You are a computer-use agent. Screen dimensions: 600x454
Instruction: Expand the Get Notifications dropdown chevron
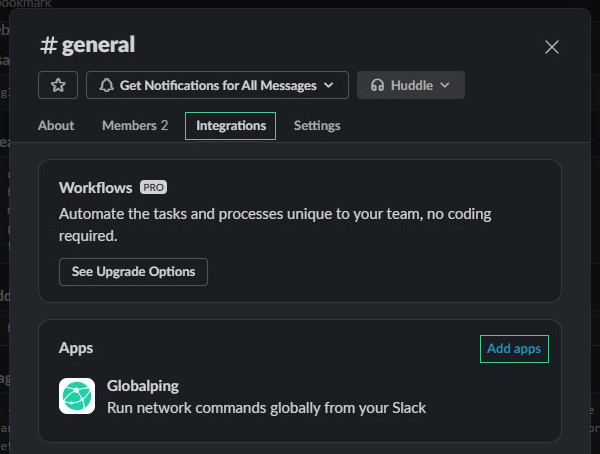pos(330,85)
